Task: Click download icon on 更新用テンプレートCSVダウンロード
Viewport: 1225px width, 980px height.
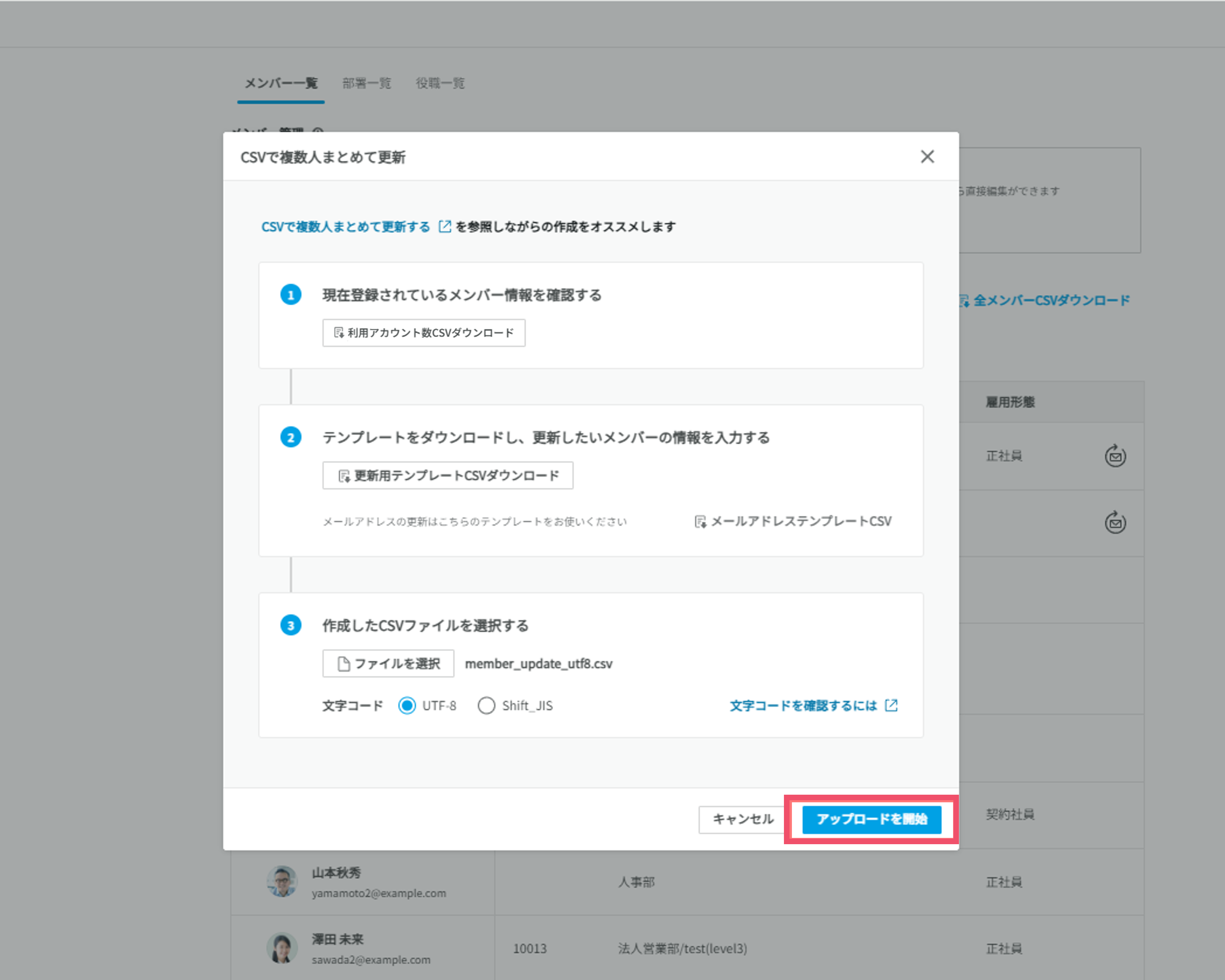Action: click(344, 476)
